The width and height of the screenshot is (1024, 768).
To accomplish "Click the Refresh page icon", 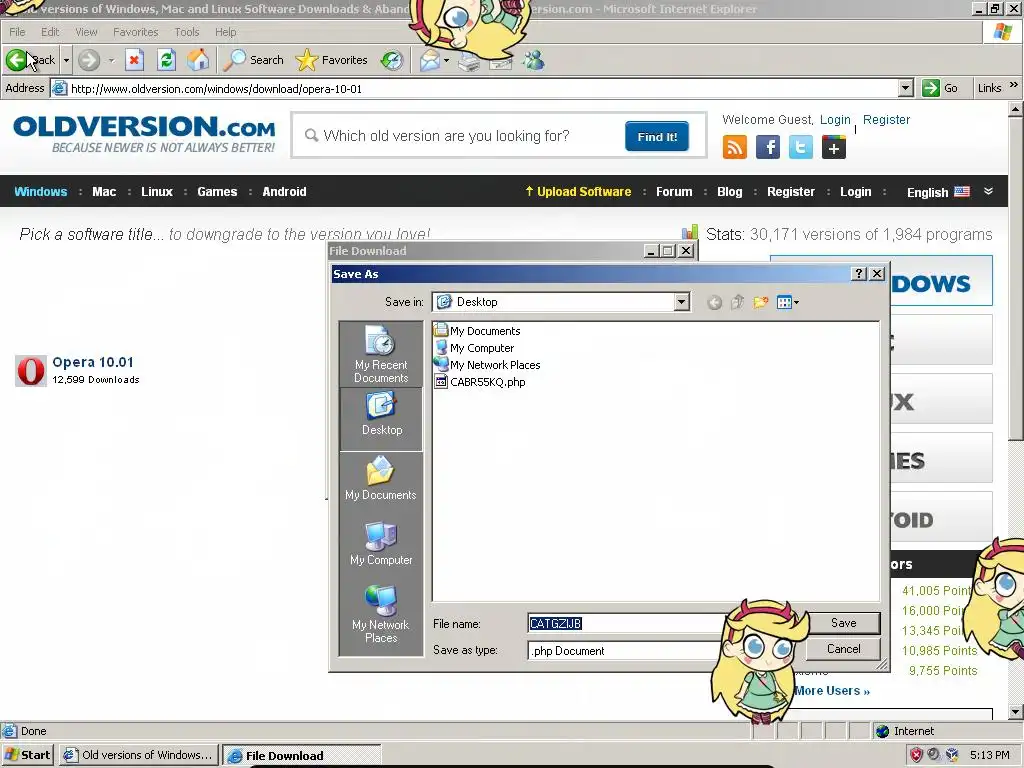I will [167, 60].
